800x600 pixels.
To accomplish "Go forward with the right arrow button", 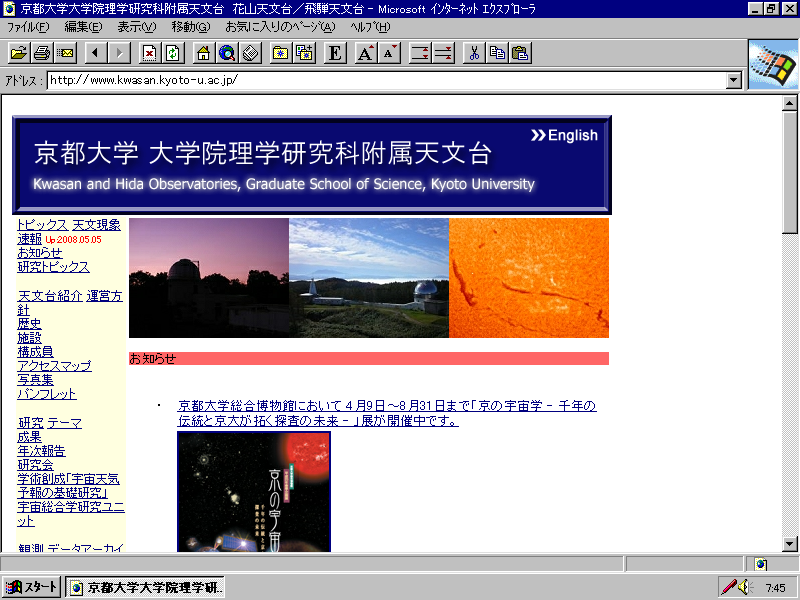I will point(119,53).
